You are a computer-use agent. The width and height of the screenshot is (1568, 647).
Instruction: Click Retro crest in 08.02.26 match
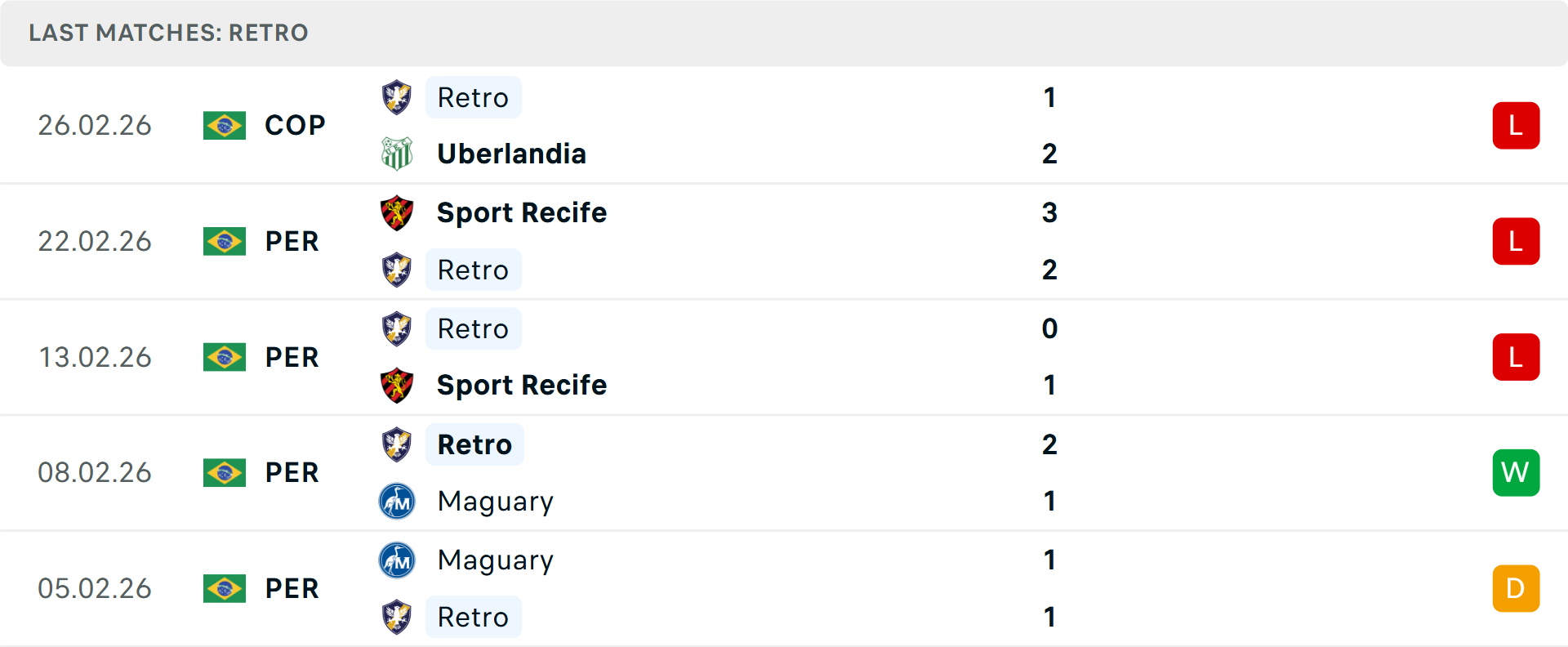click(397, 444)
